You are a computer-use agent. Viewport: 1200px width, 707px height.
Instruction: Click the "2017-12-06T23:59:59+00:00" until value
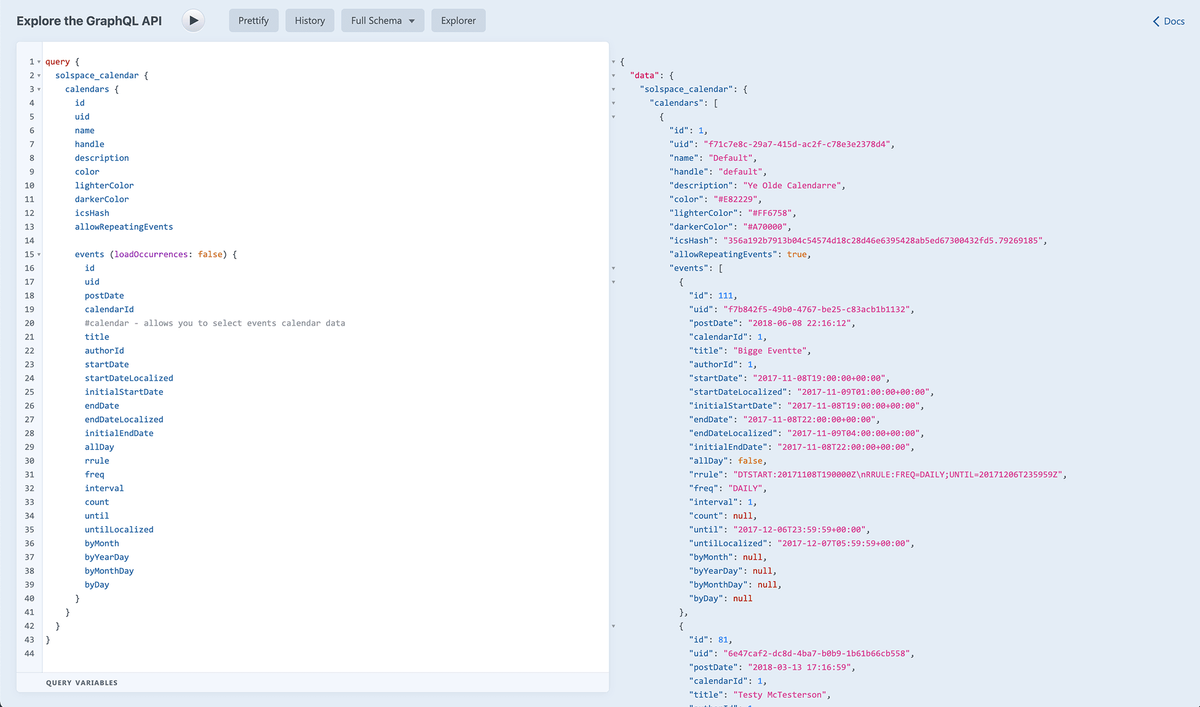coord(802,530)
